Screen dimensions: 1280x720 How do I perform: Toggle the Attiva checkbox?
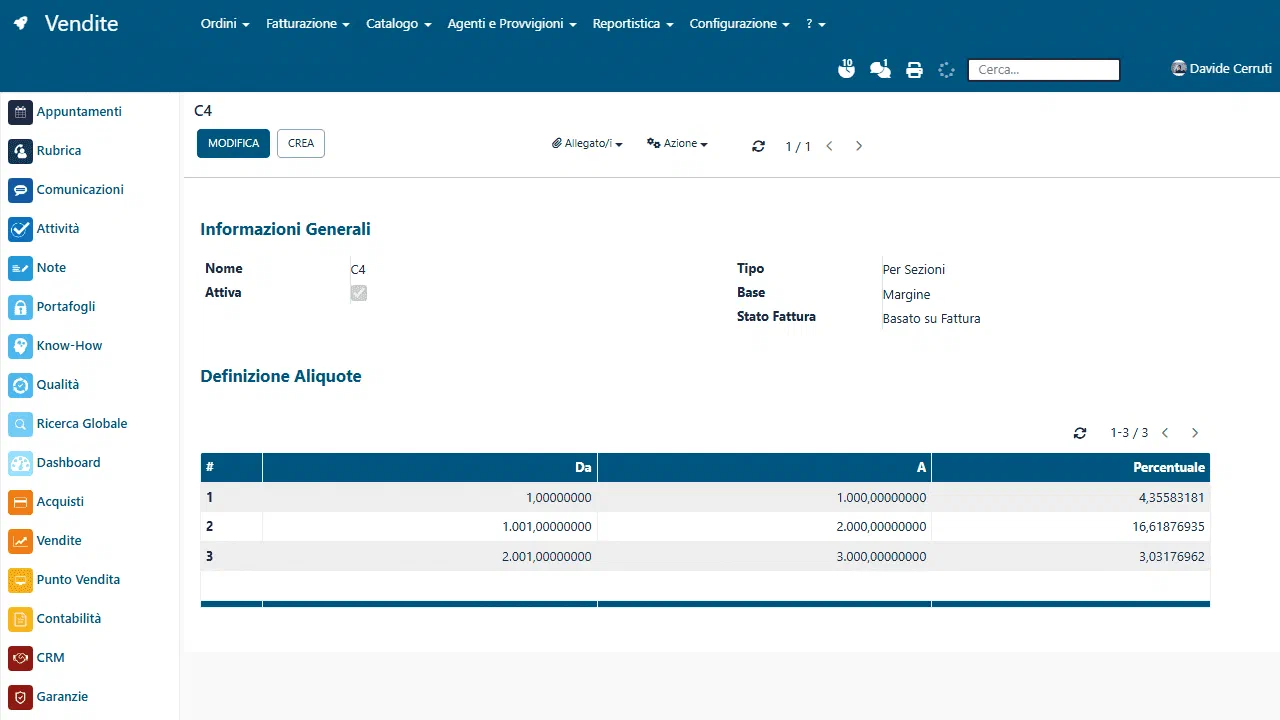click(358, 293)
